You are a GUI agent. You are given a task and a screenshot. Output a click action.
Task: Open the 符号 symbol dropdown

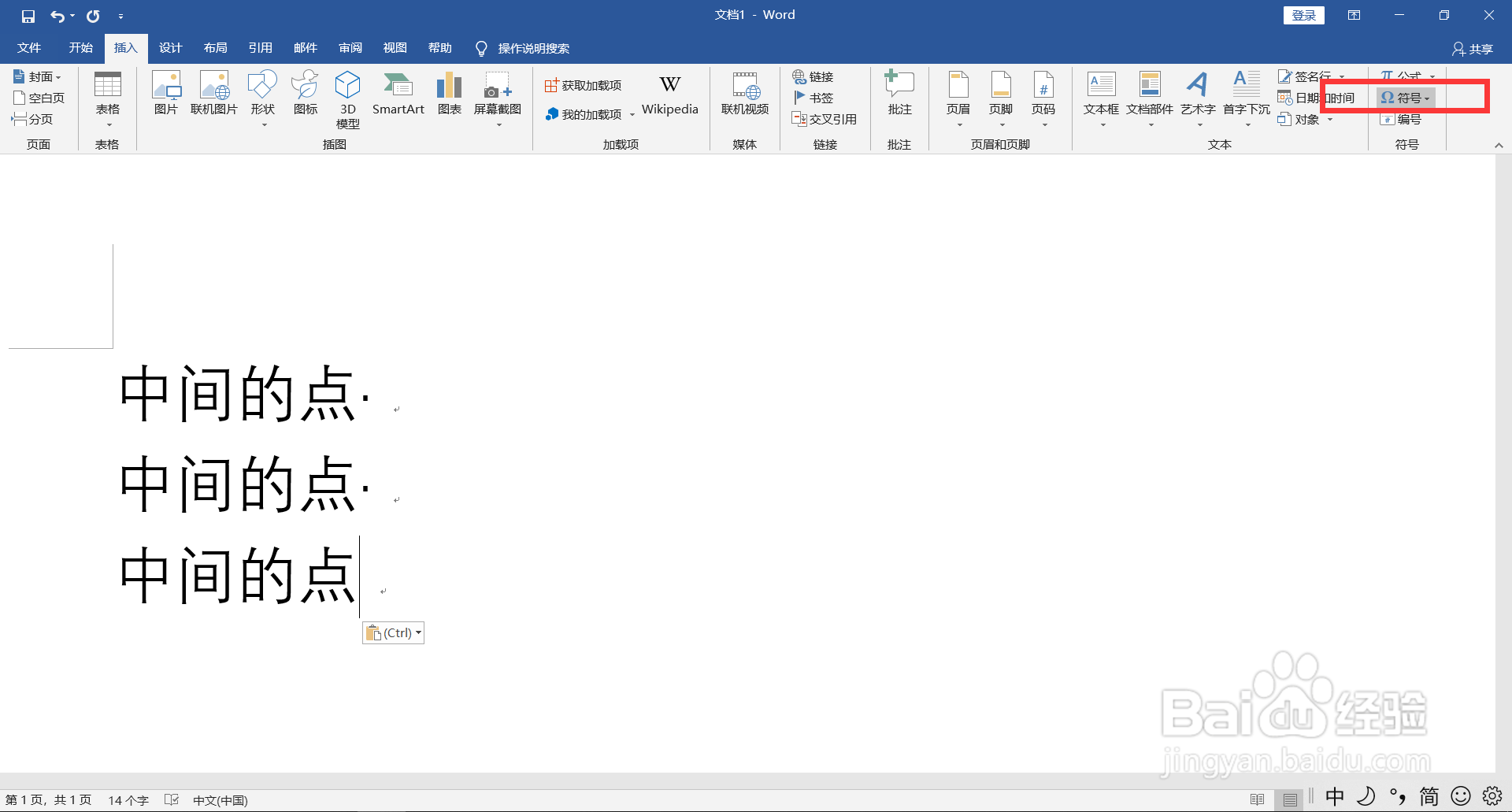tap(1406, 98)
